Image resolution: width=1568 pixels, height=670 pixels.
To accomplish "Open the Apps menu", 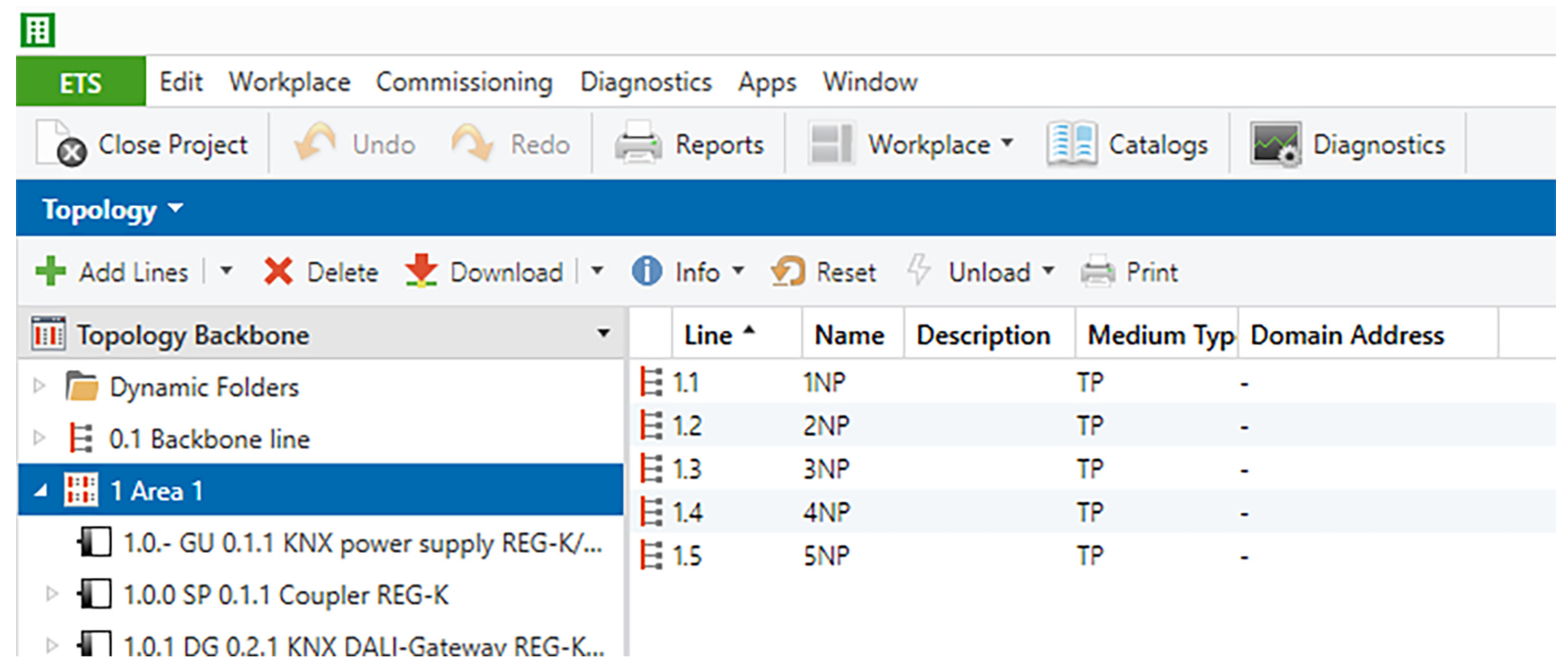I will click(x=767, y=81).
